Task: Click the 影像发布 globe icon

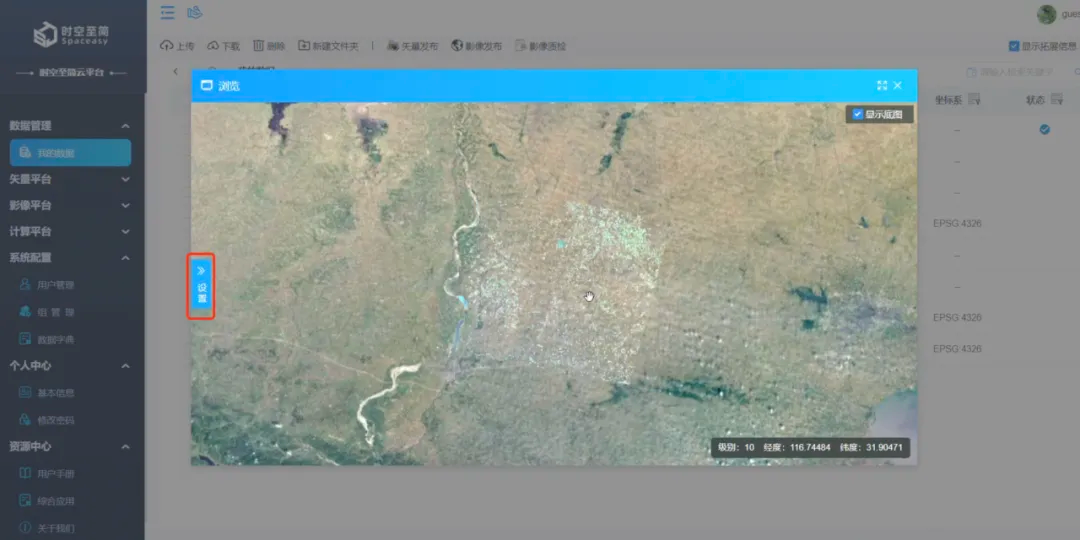Action: (457, 45)
